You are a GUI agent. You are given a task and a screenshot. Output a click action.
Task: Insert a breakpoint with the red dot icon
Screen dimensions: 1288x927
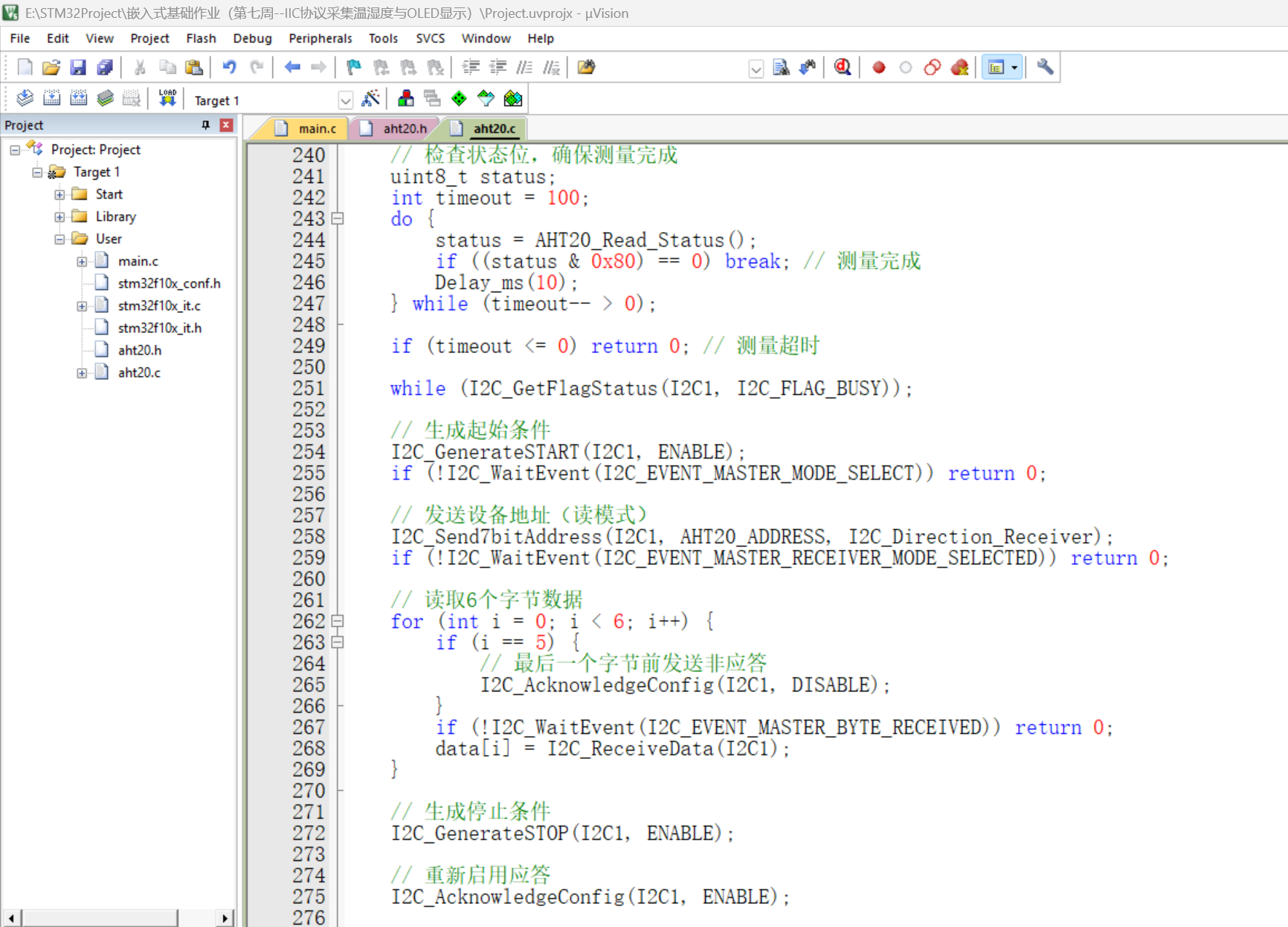point(879,68)
